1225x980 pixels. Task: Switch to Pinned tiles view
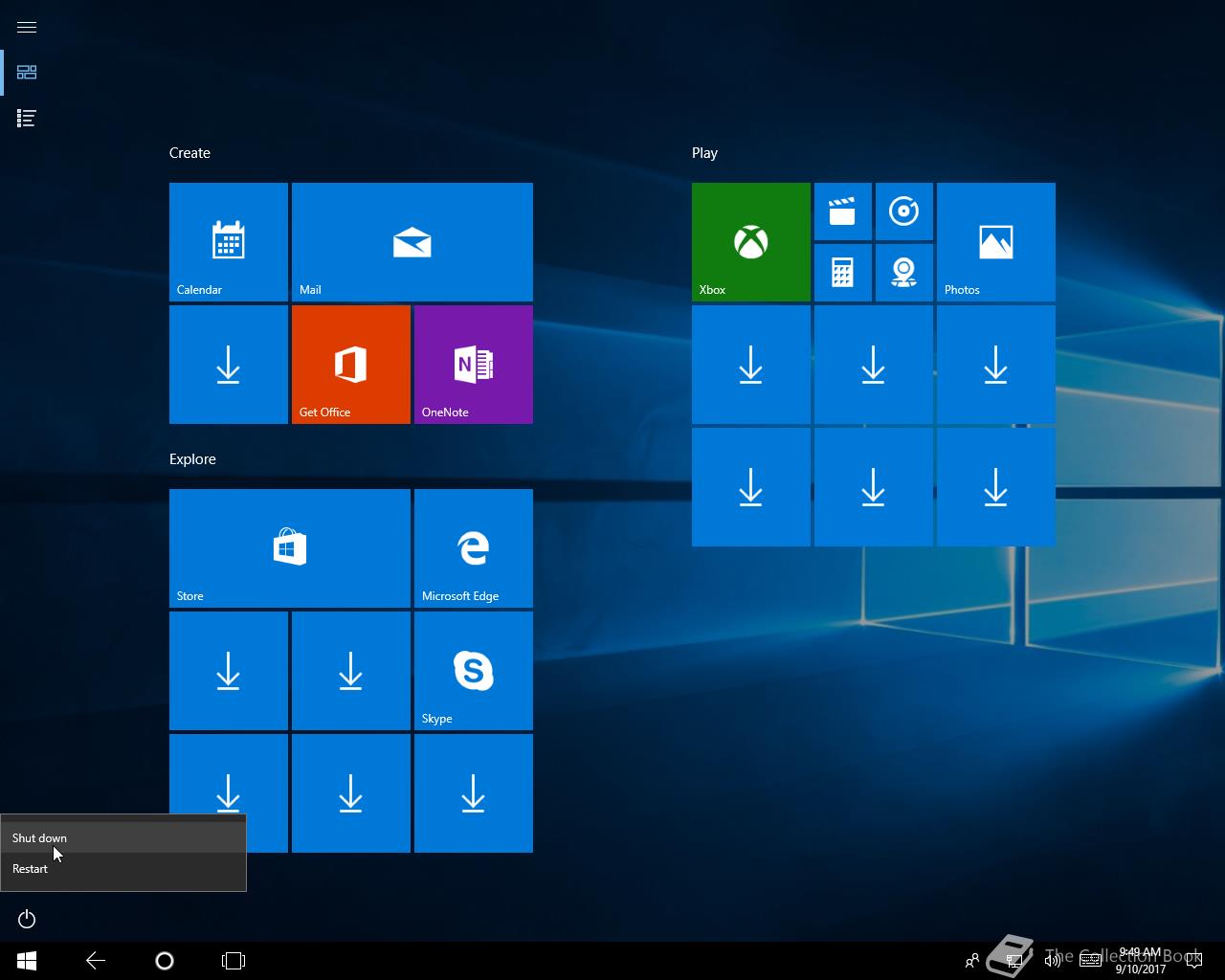pyautogui.click(x=27, y=72)
